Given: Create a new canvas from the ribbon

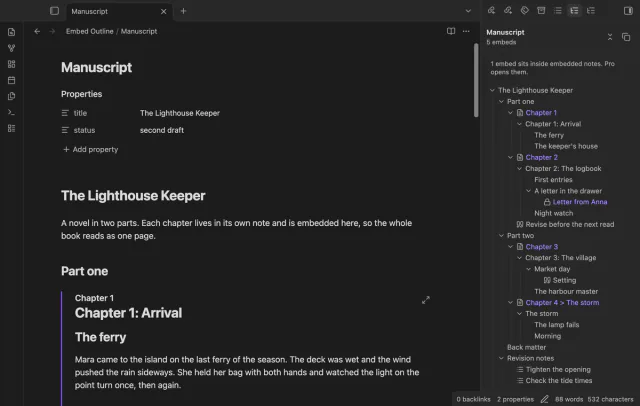Looking at the screenshot, I should point(11,64).
